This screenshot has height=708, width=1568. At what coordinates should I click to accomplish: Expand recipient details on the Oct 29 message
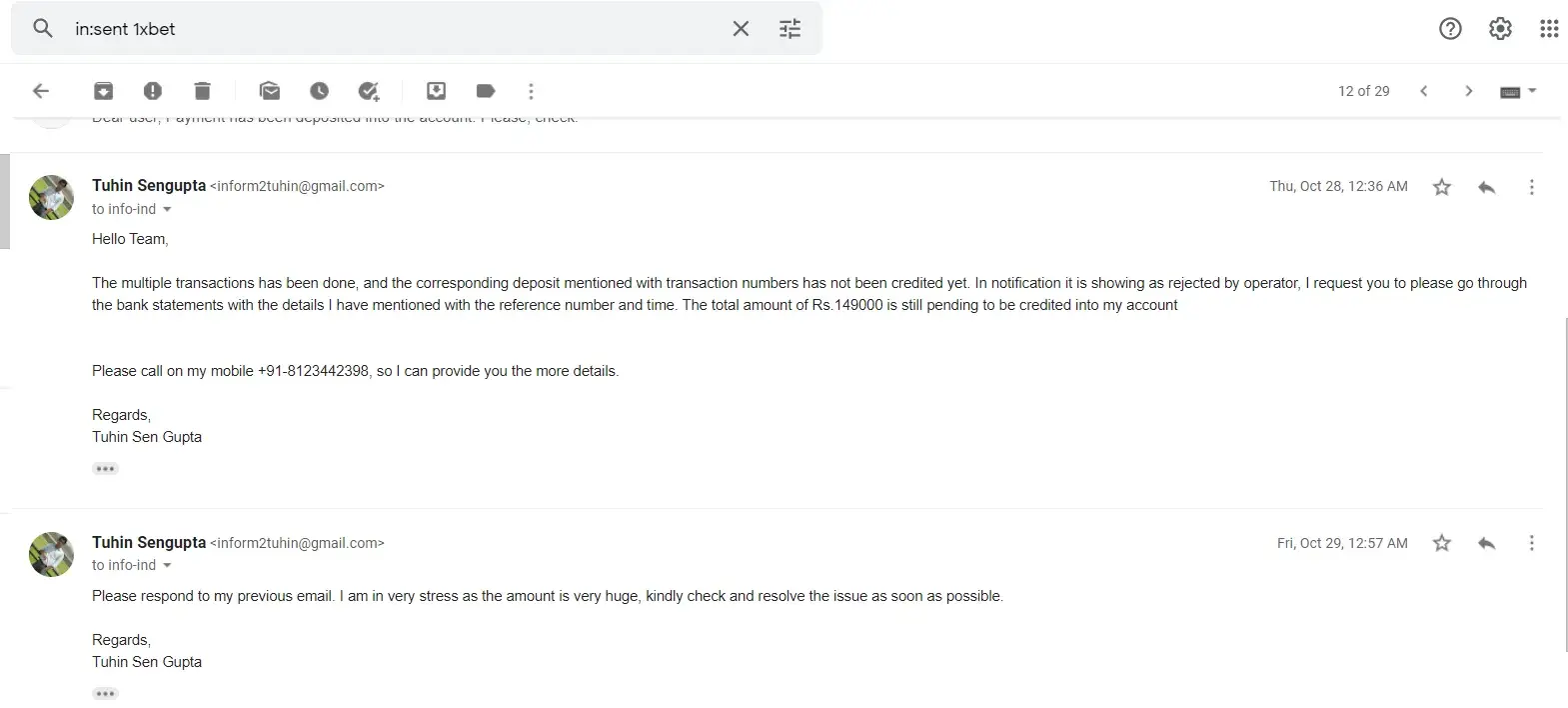(x=167, y=566)
